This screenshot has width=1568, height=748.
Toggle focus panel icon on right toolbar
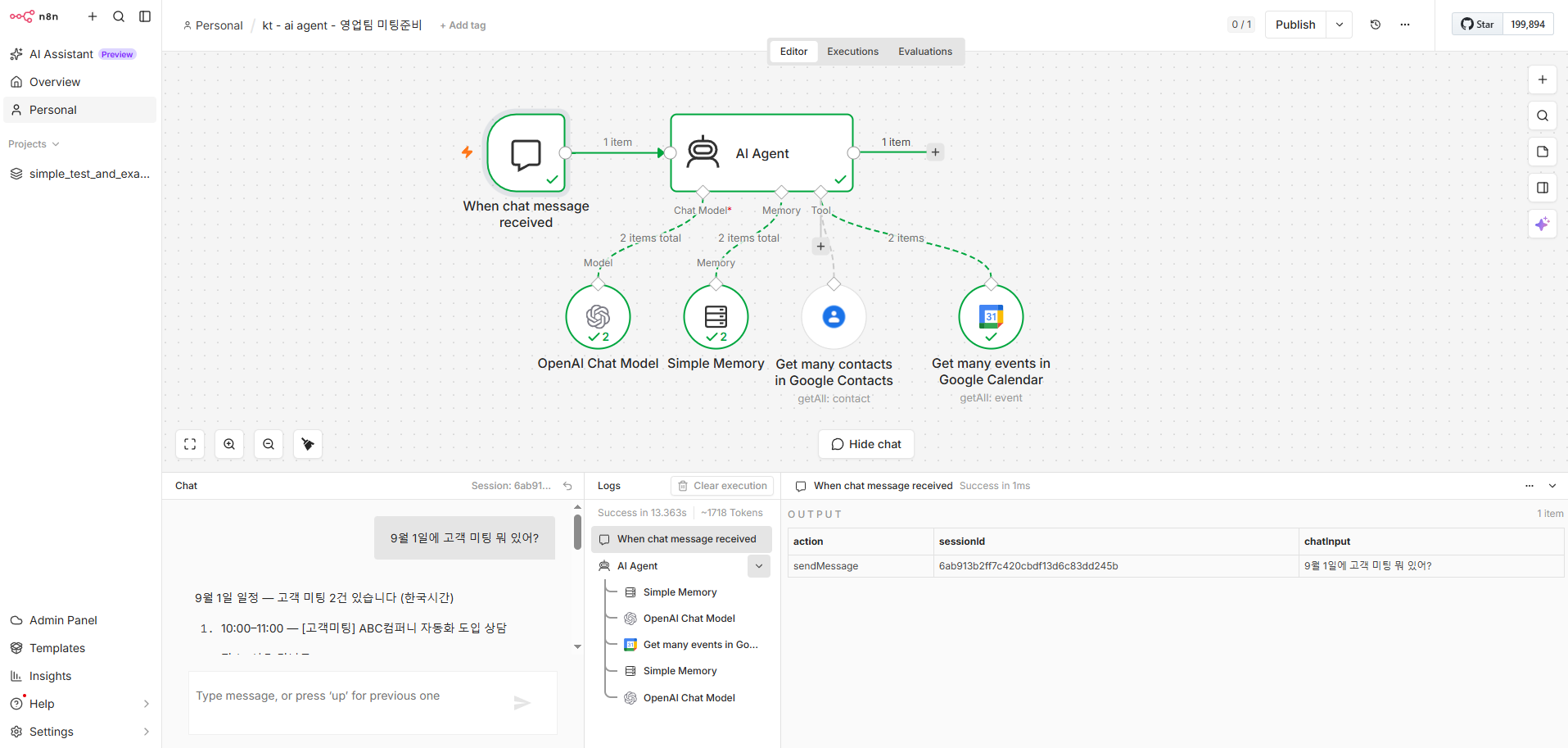pyautogui.click(x=1543, y=188)
